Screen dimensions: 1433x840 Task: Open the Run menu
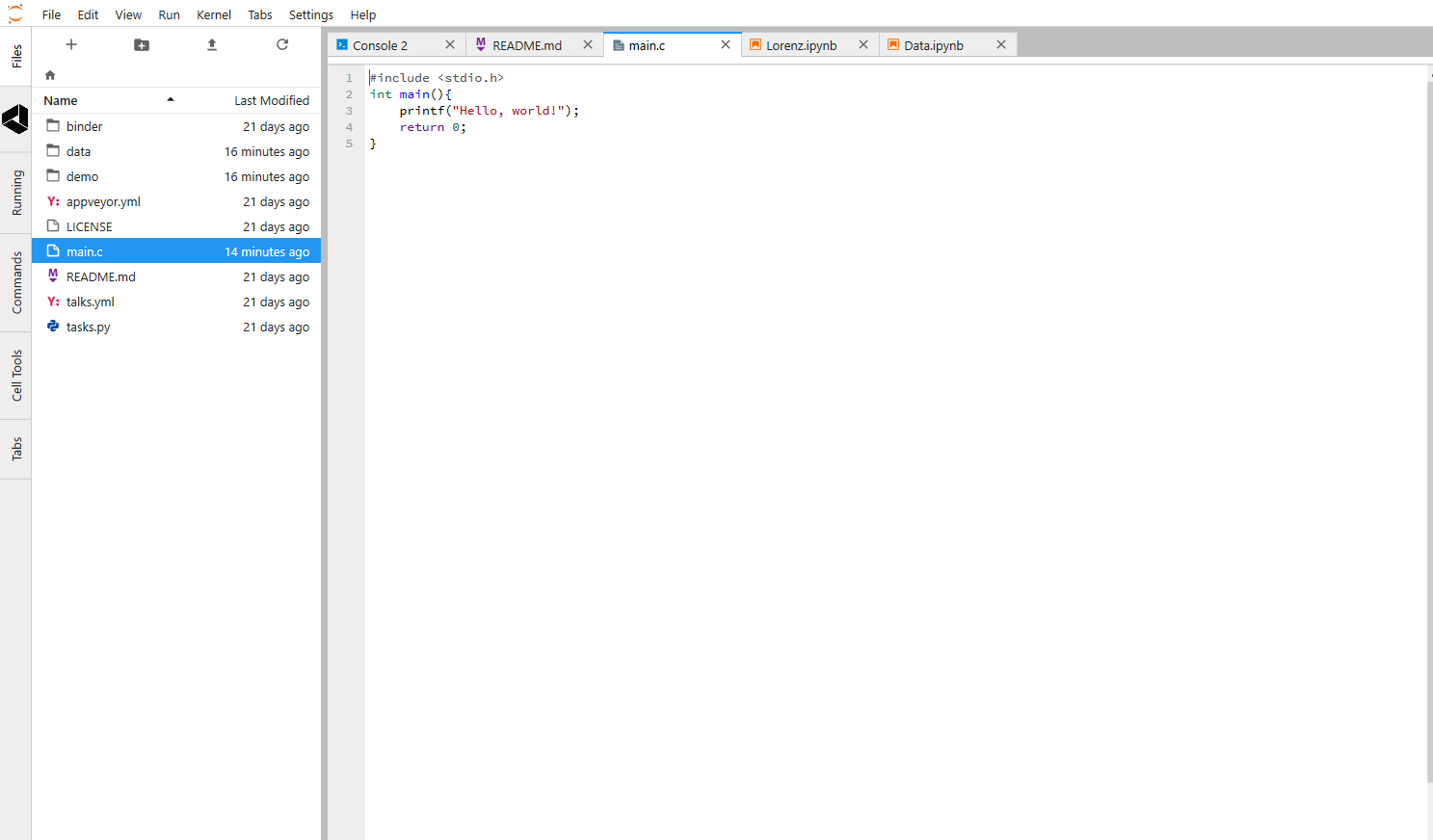click(x=170, y=14)
